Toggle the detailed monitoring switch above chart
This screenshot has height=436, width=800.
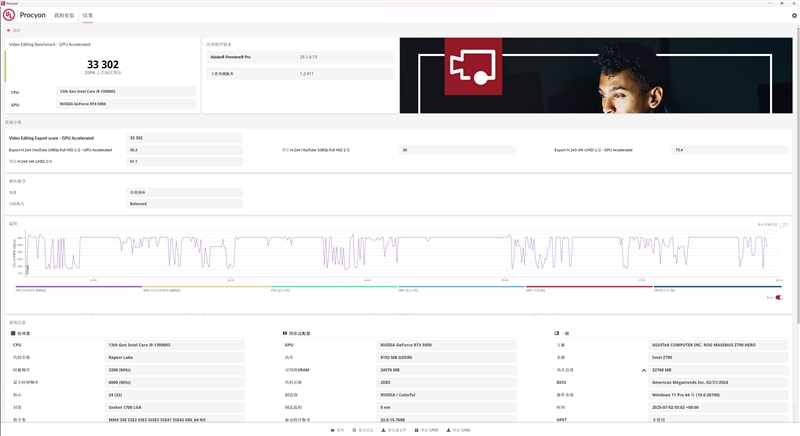pyautogui.click(x=784, y=225)
